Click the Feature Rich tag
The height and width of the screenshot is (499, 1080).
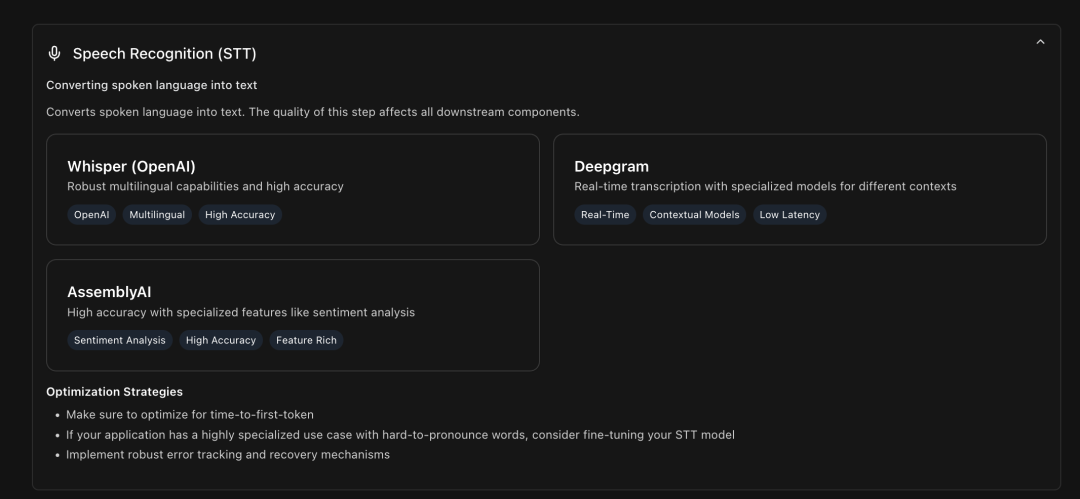click(307, 340)
